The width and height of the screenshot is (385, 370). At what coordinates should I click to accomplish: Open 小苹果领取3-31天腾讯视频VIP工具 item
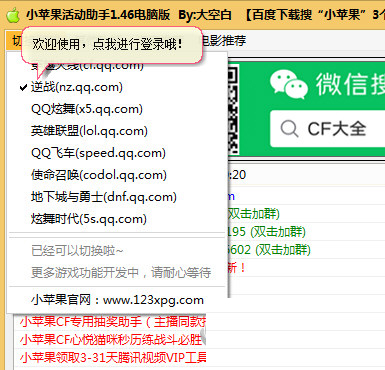(x=113, y=358)
